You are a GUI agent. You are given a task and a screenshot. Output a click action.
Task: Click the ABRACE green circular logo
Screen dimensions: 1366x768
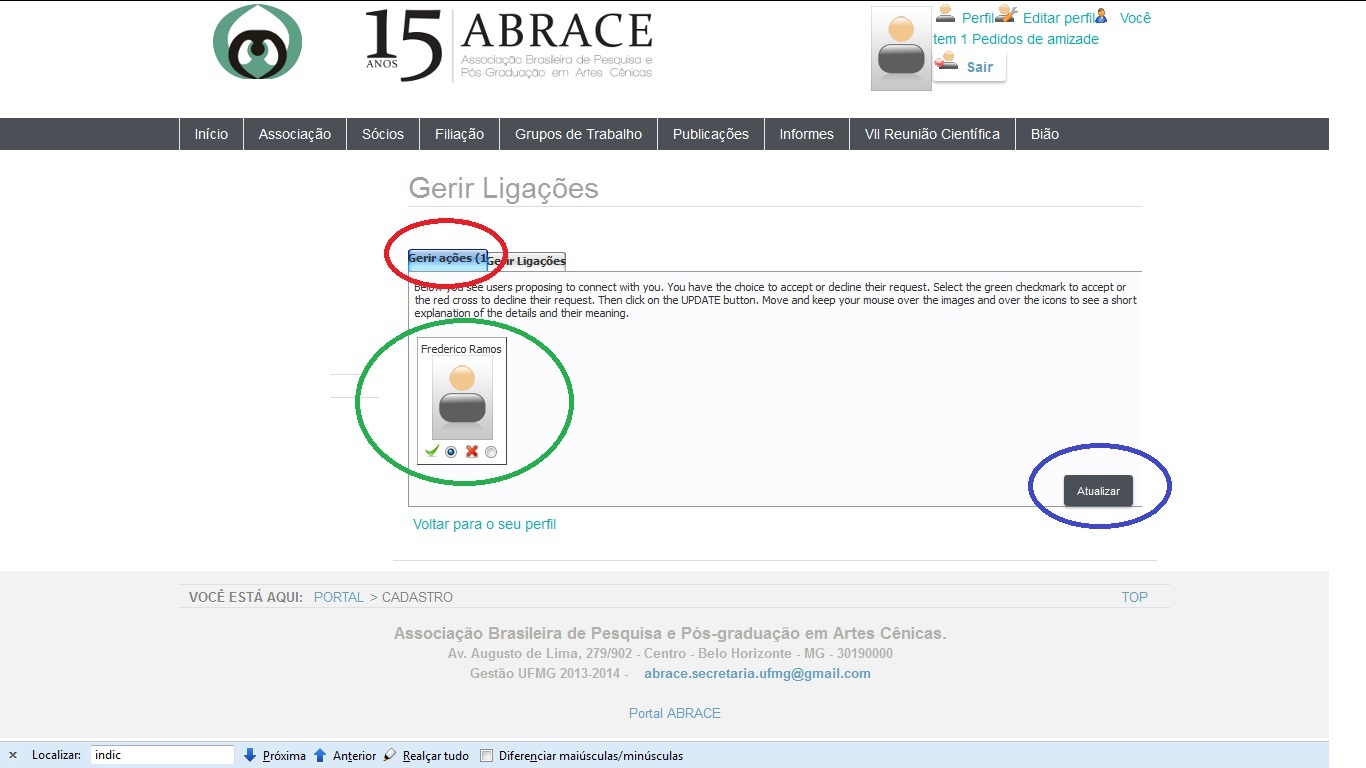(257, 43)
